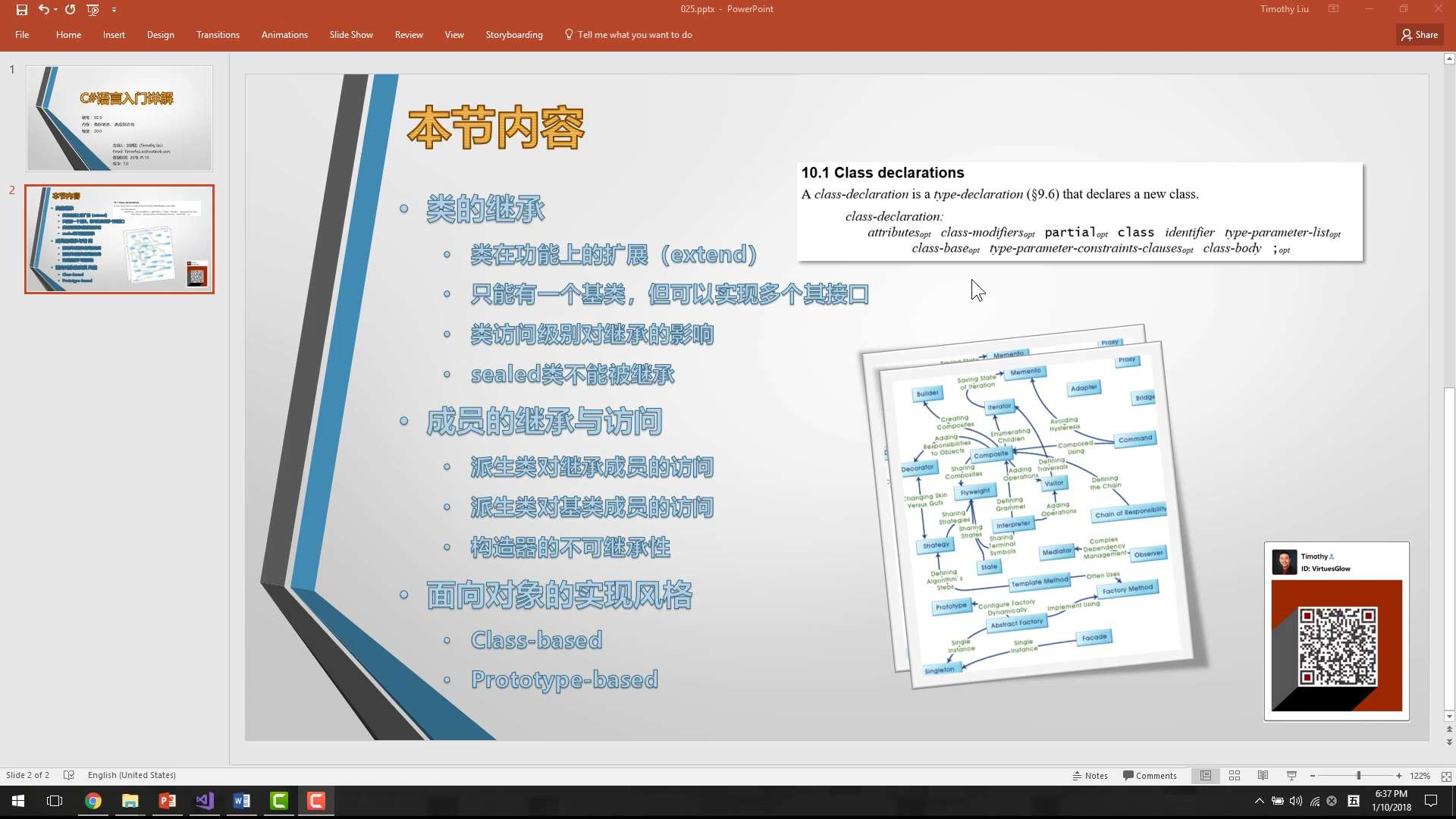Viewport: 1456px width, 819px height.
Task: Select slide 2 thumbnail
Action: pos(120,239)
